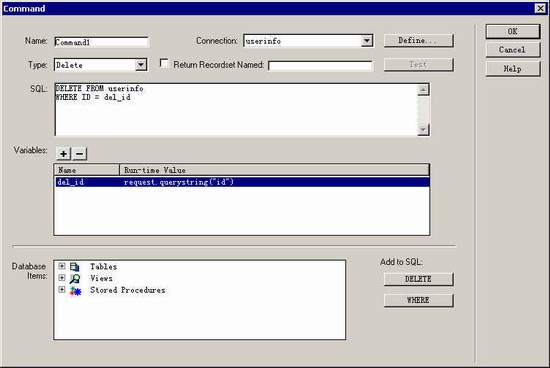This screenshot has width=550, height=368.
Task: Click SQL box scroll down arrow
Action: click(x=423, y=129)
